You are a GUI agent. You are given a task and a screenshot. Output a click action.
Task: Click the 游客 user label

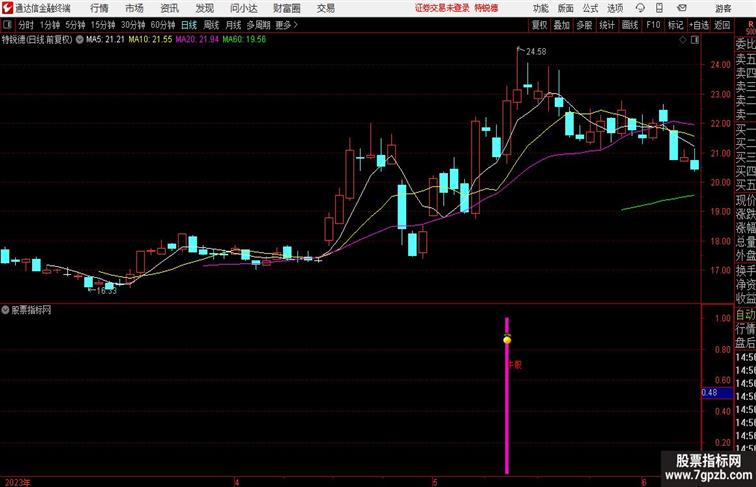point(723,8)
